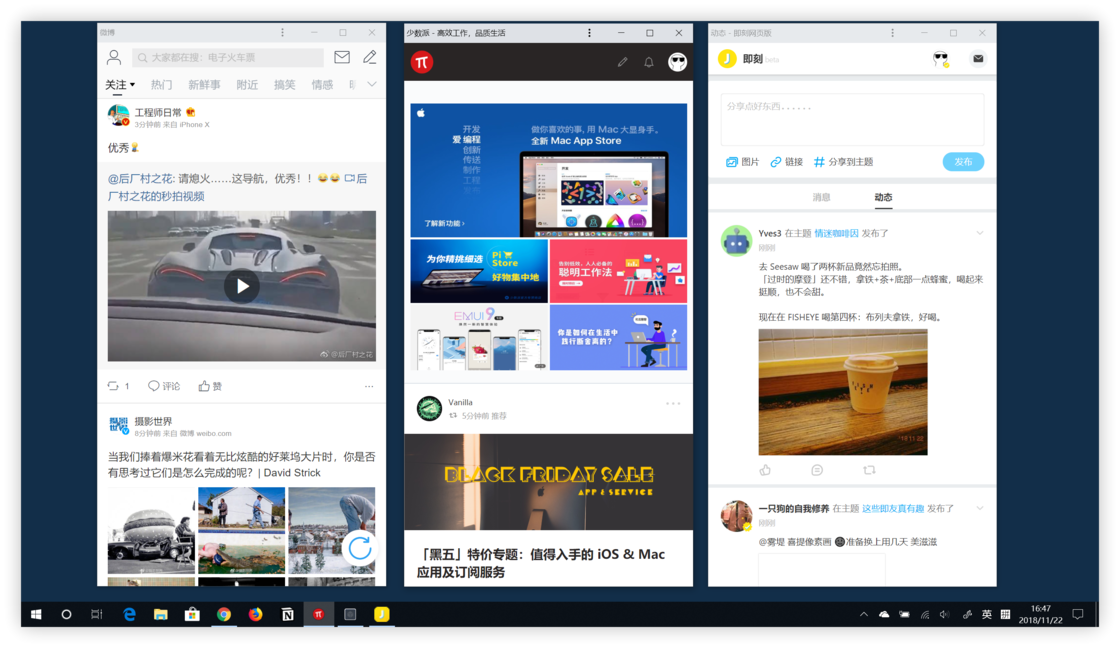
Task: Write an article with 少数派 pencil icon
Action: [x=622, y=62]
